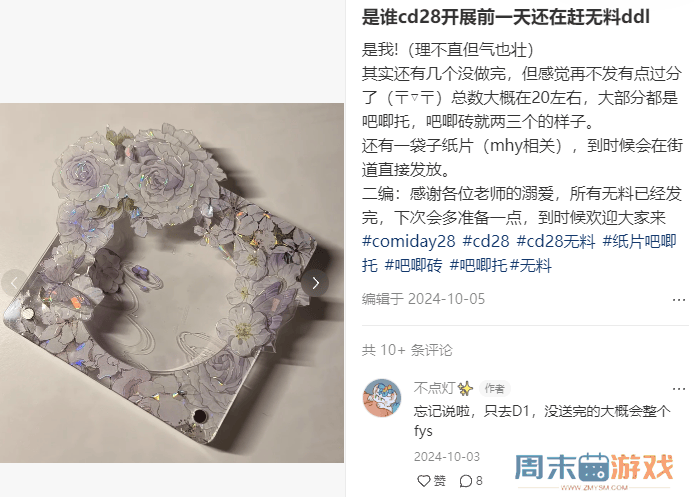
Task: Open the #吧唧托 hashtag
Action: coord(478,266)
